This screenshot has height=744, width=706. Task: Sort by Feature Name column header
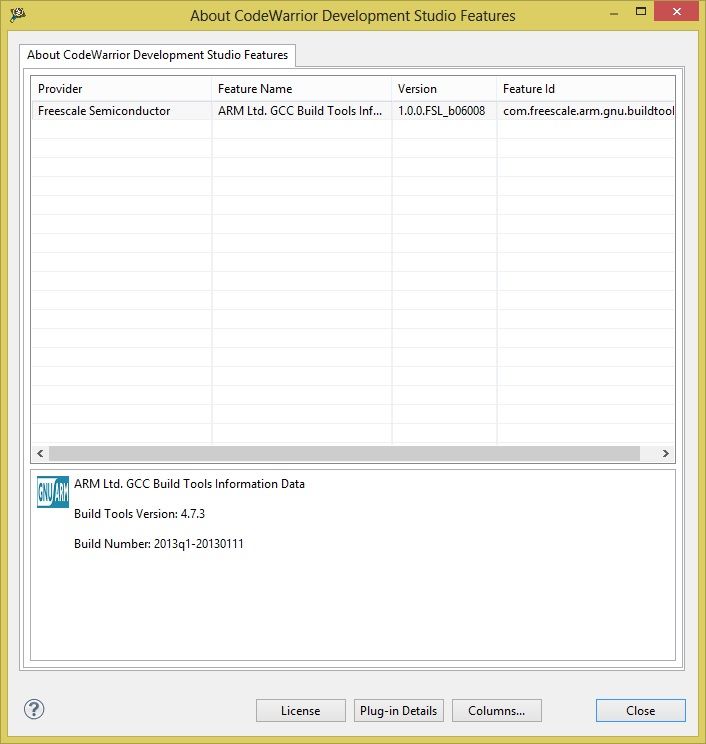301,89
